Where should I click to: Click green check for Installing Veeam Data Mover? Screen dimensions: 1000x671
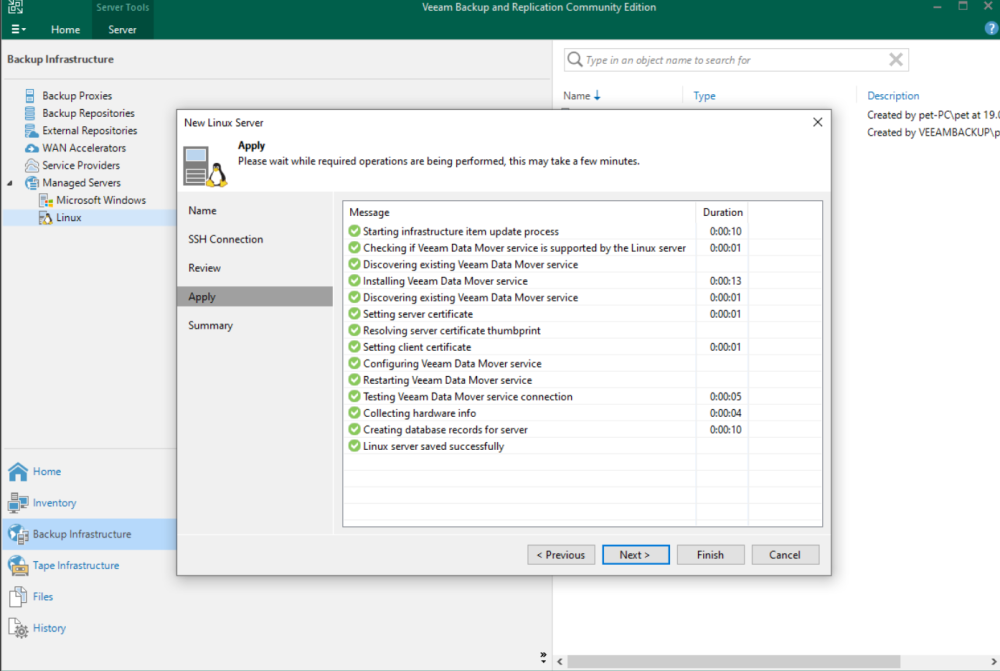point(355,281)
